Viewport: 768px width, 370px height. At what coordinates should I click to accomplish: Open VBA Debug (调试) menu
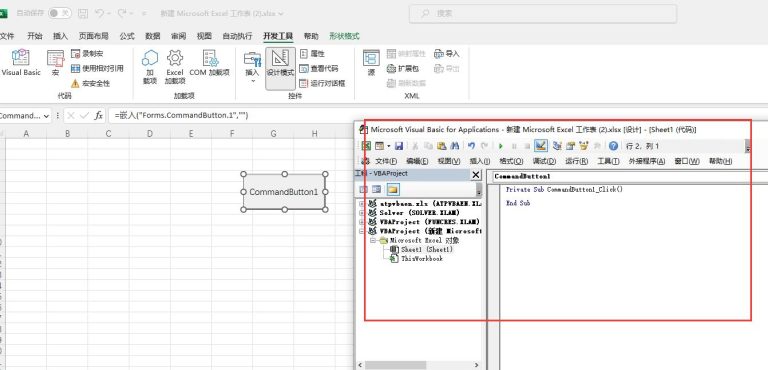(x=544, y=161)
